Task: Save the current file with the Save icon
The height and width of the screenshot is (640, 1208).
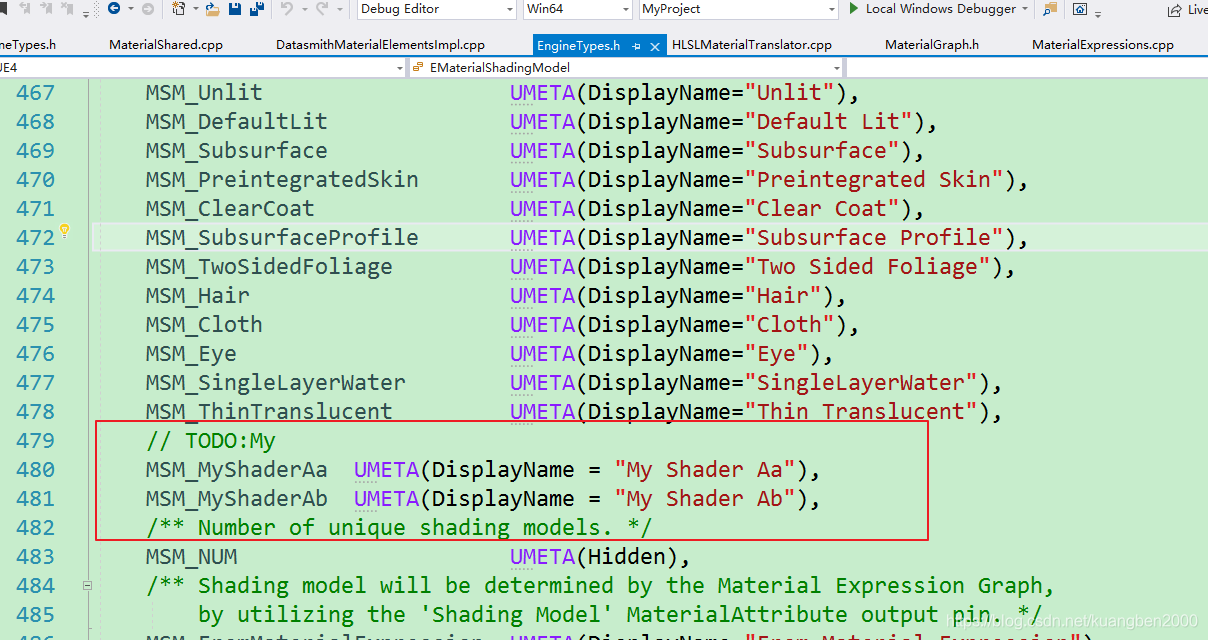Action: (x=234, y=10)
